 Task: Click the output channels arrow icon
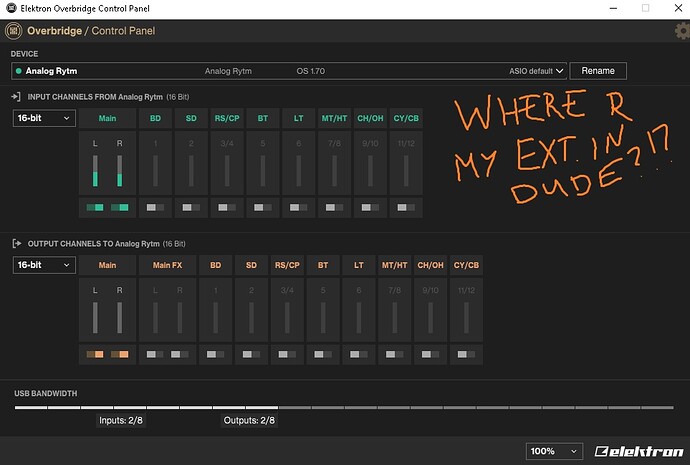(x=16, y=243)
